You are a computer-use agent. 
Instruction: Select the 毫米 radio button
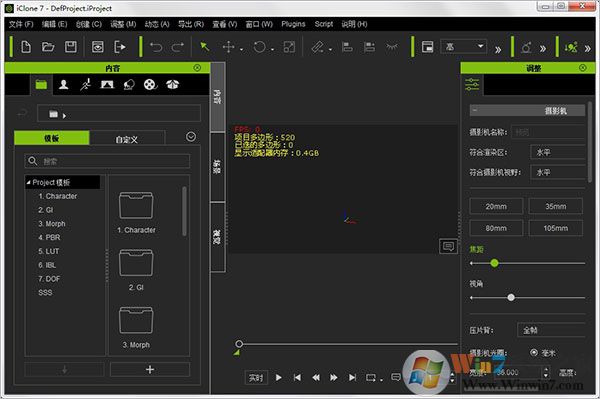pyautogui.click(x=534, y=352)
